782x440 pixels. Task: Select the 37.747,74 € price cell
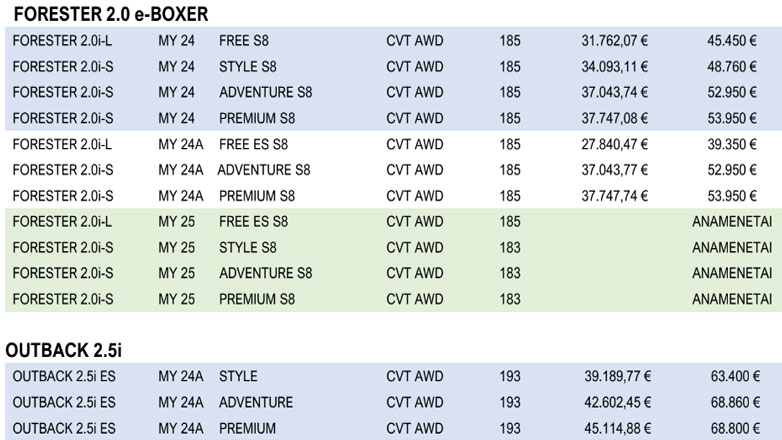pos(615,196)
